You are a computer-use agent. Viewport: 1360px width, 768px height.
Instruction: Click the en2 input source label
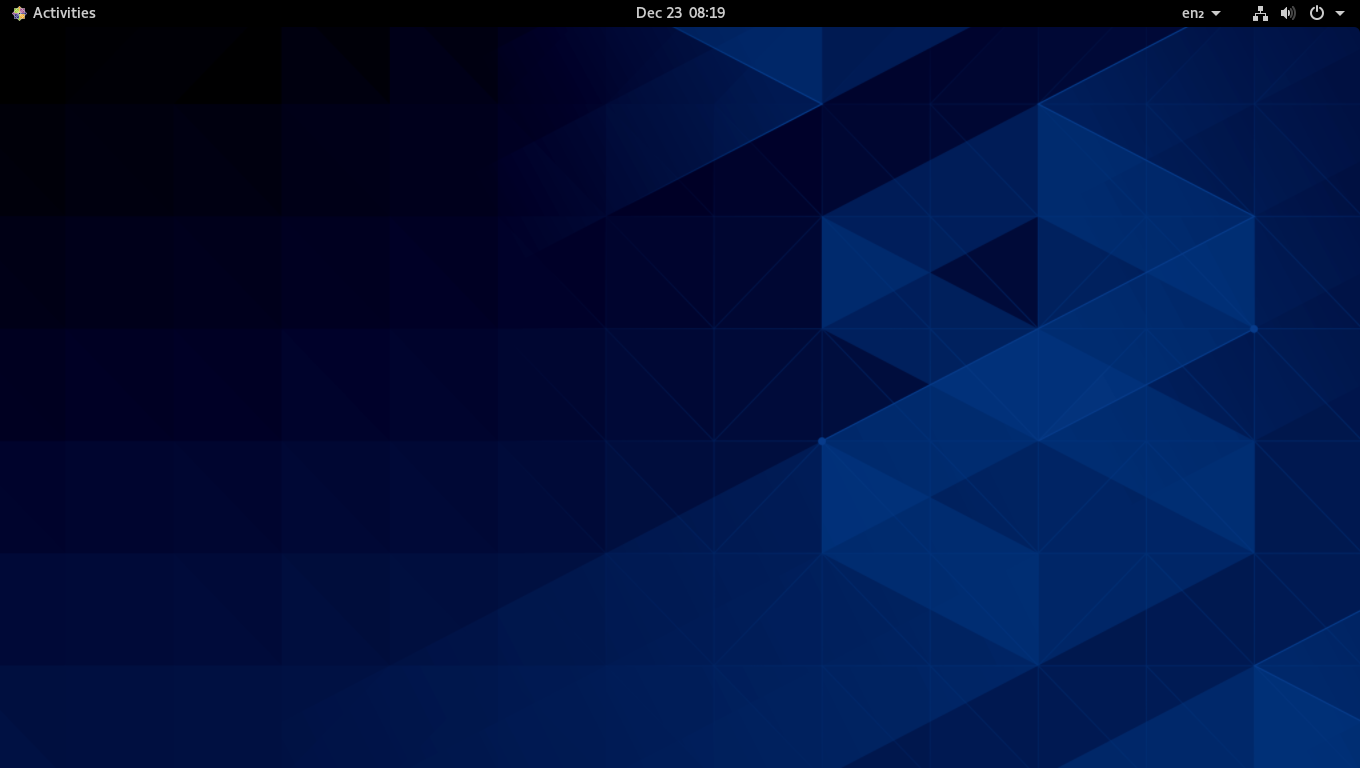pyautogui.click(x=1192, y=13)
